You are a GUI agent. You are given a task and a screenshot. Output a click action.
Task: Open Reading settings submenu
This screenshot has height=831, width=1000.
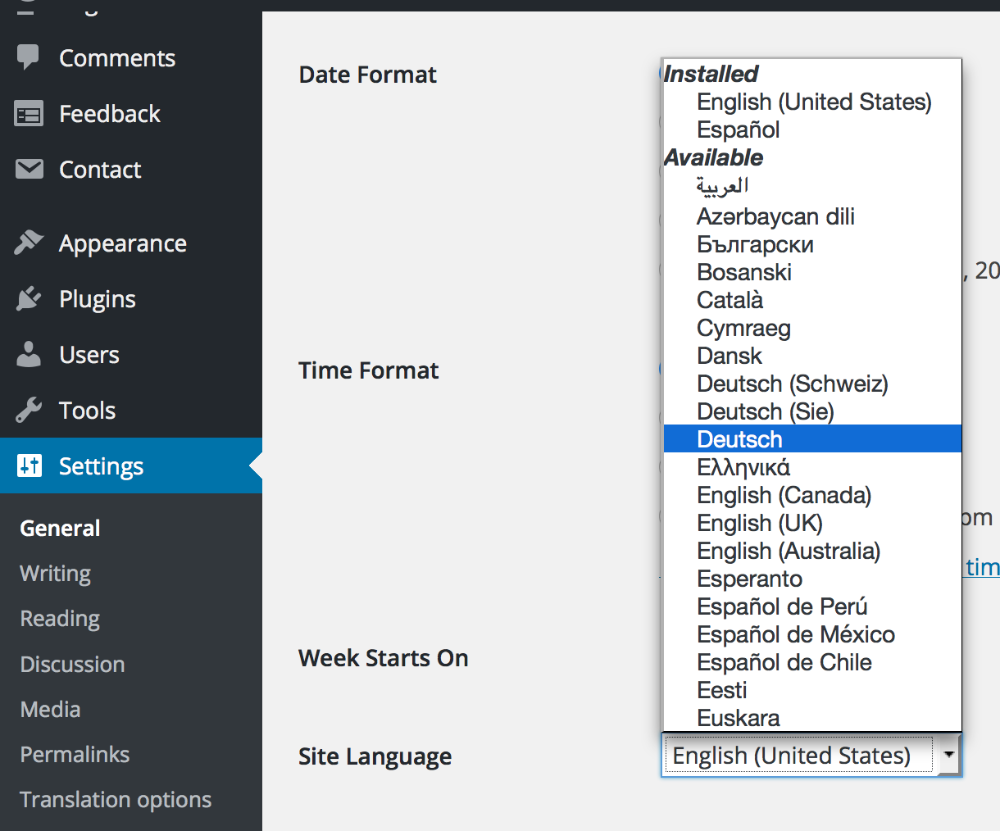pos(60,619)
